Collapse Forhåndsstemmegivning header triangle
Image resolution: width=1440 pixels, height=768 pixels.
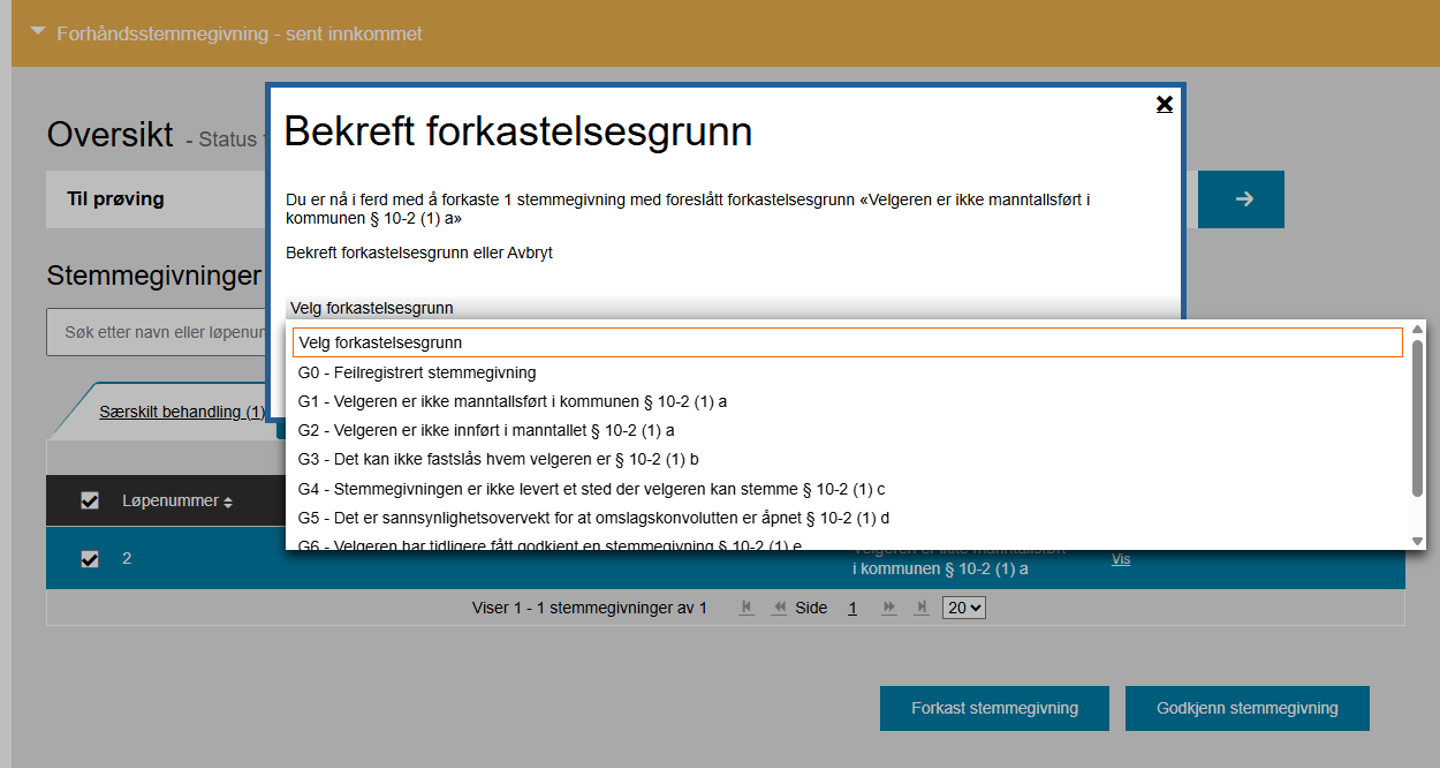click(38, 33)
